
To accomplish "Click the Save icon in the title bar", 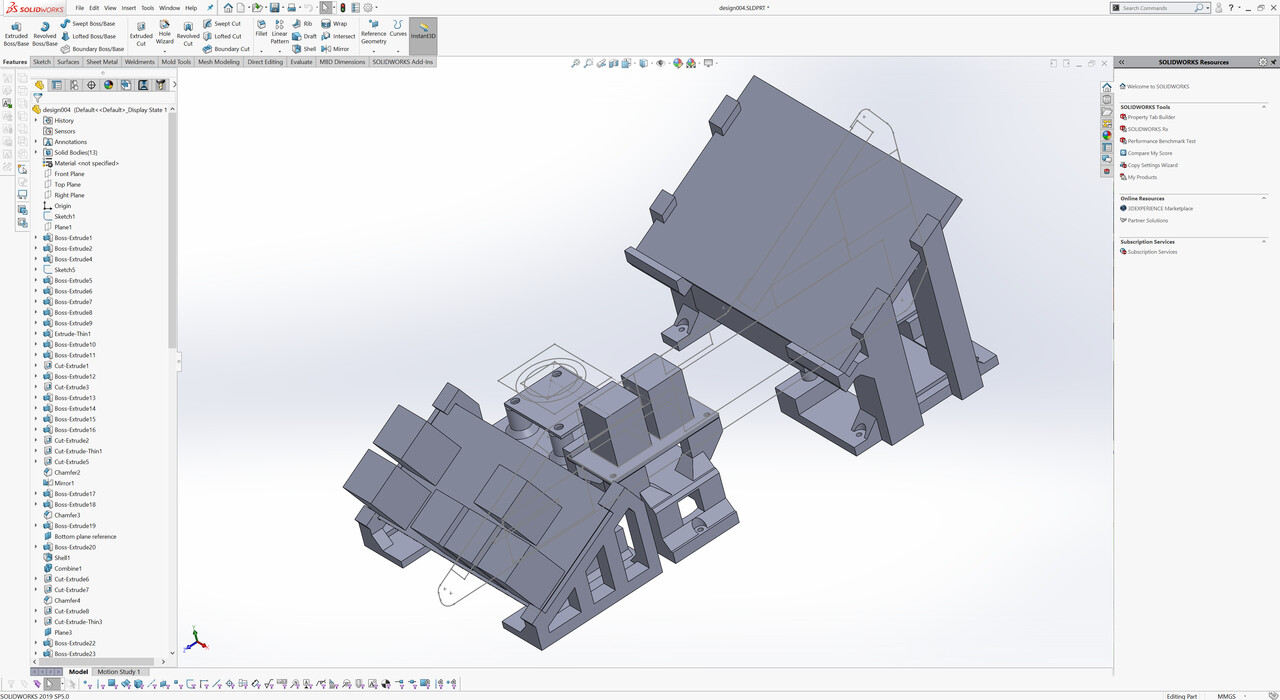I will coord(274,8).
